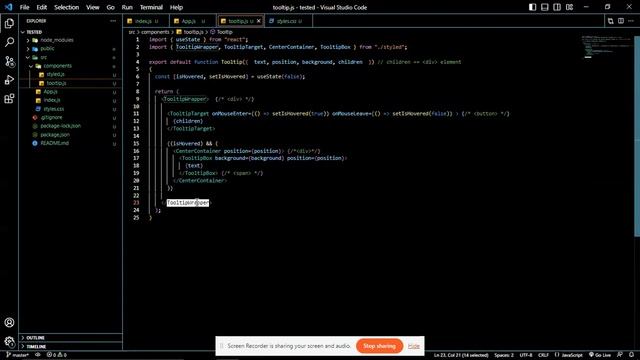The image size is (640, 360).
Task: Open the Go menu
Action: coord(111,7)
